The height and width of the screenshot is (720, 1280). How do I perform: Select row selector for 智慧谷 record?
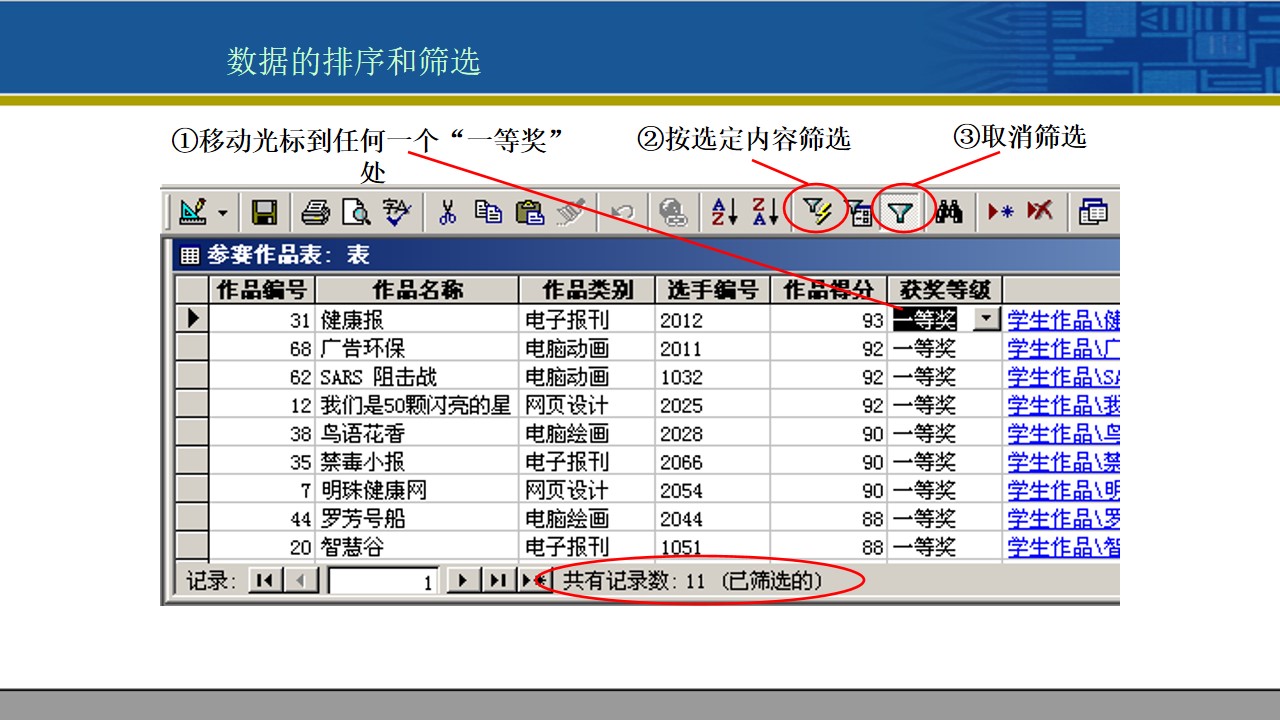(x=191, y=547)
